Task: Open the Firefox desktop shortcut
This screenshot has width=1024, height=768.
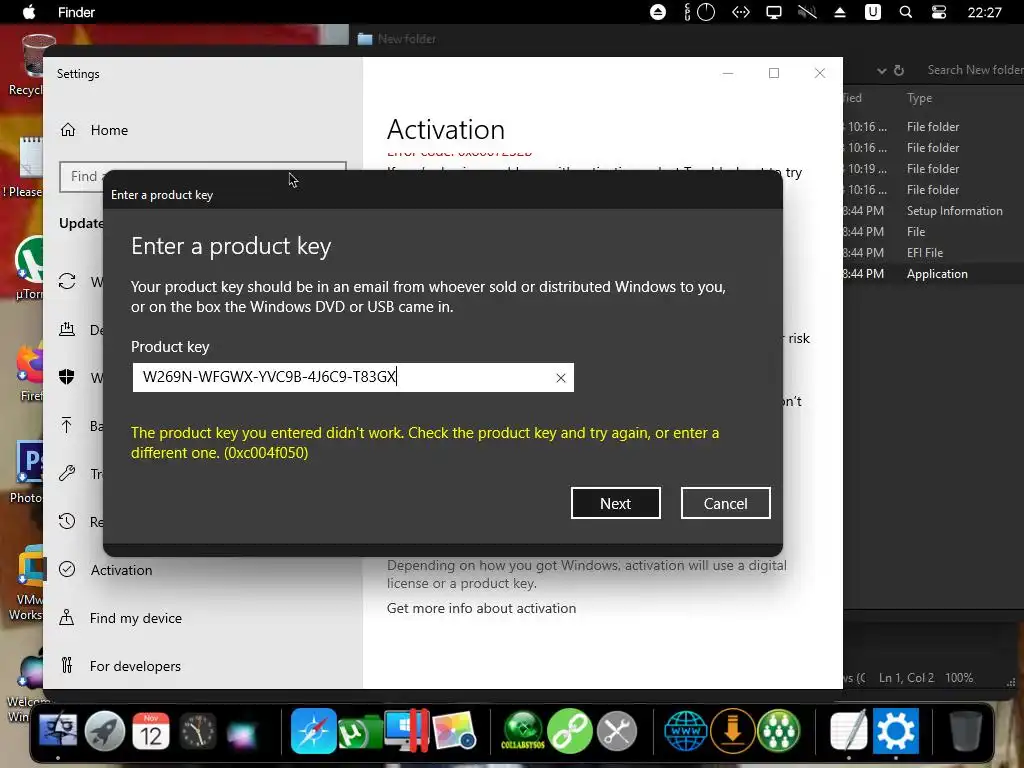Action: 29,372
